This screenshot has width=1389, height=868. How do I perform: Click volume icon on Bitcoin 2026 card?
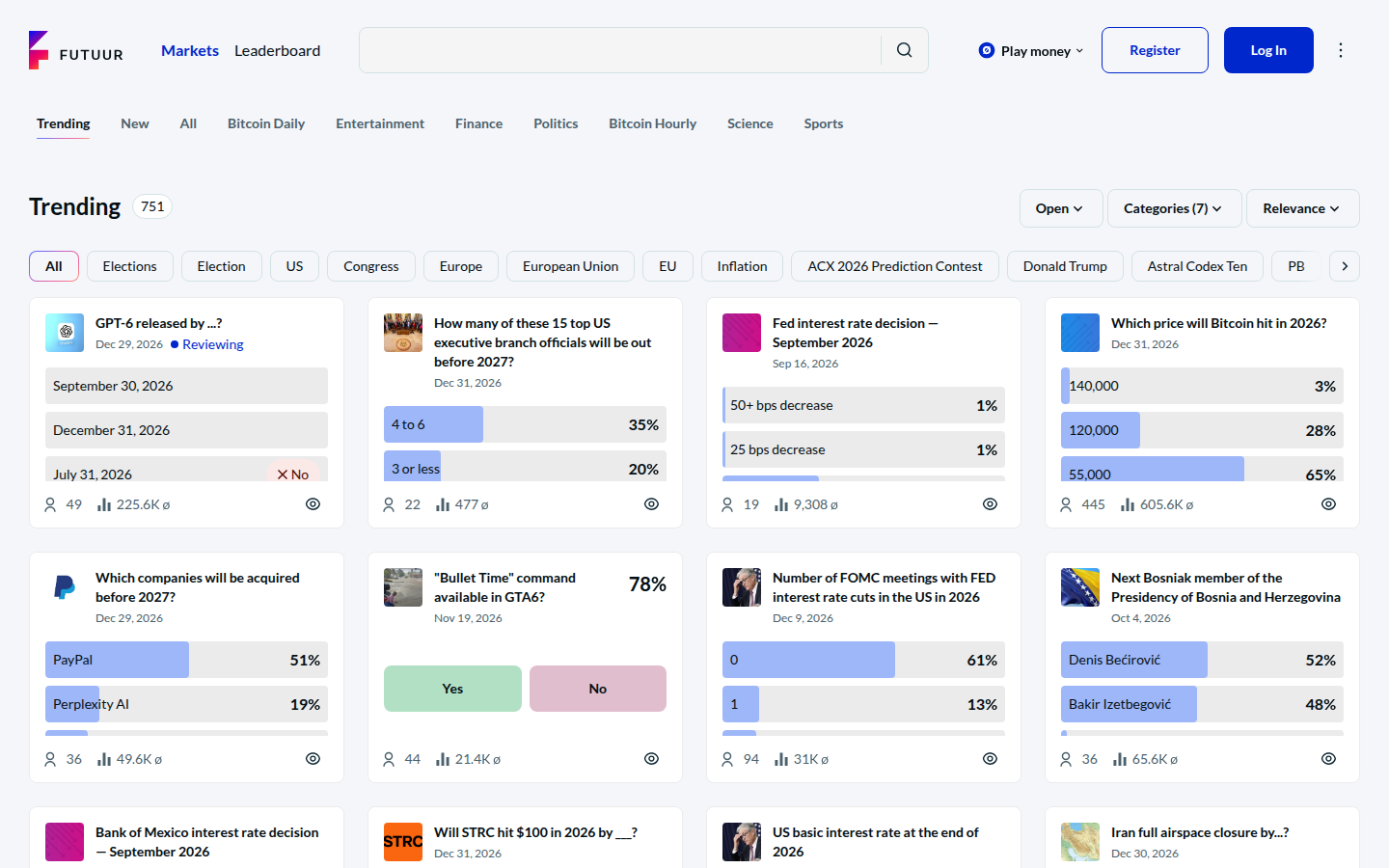(x=1128, y=504)
